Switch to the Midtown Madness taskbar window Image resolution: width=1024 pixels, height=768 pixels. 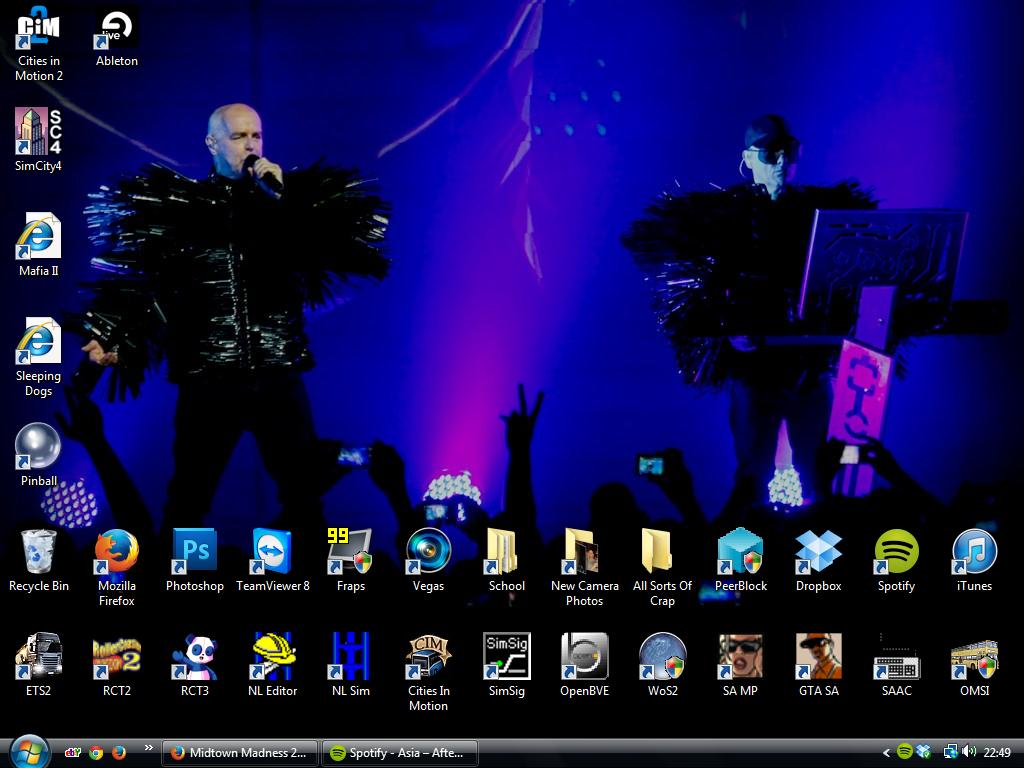point(240,753)
